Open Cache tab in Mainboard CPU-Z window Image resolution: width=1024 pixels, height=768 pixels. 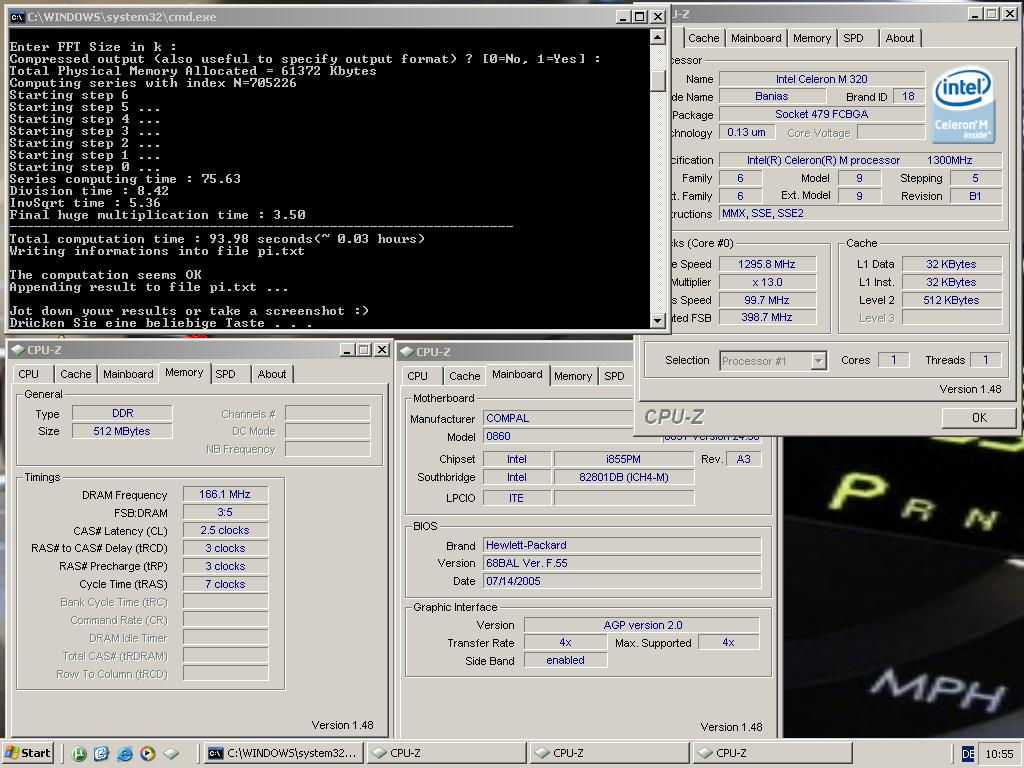pyautogui.click(x=465, y=376)
